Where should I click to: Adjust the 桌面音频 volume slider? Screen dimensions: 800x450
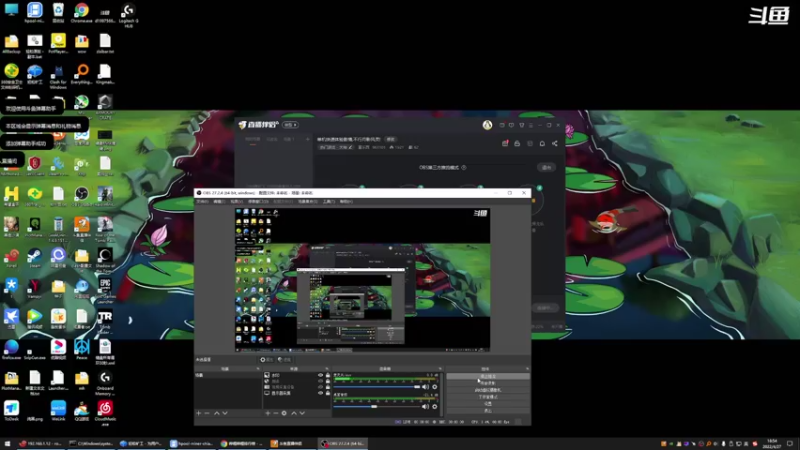(377, 407)
